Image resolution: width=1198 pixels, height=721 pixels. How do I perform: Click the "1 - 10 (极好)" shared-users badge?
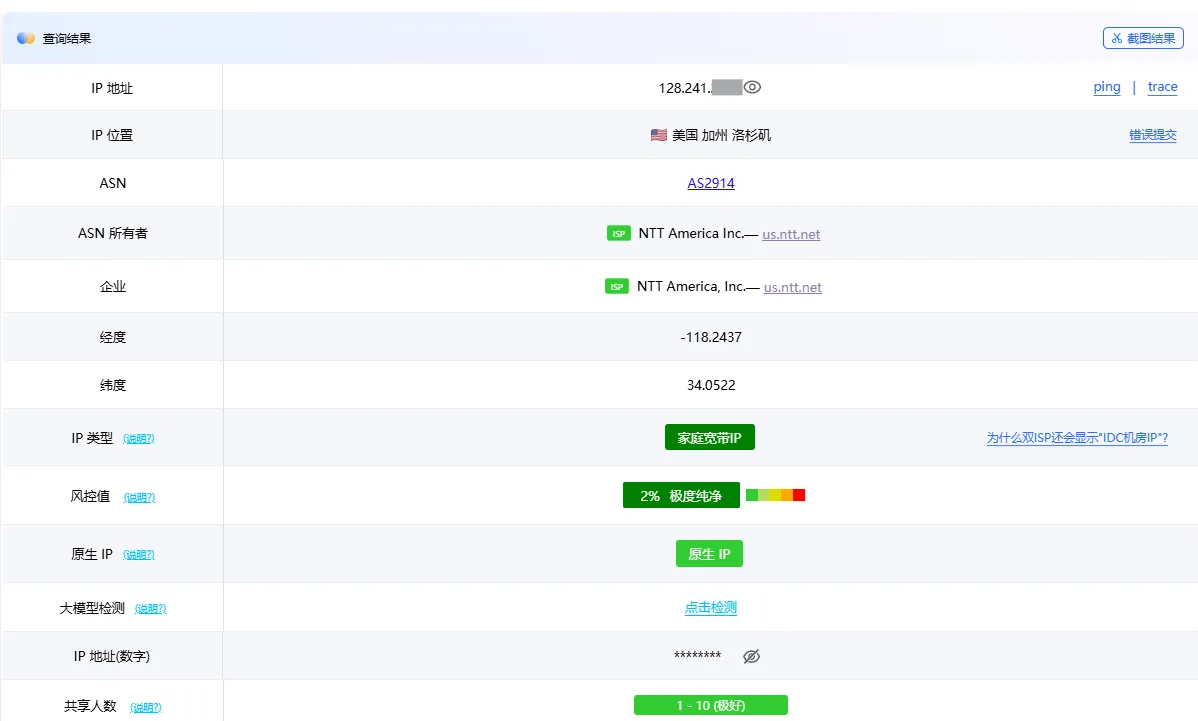click(710, 704)
